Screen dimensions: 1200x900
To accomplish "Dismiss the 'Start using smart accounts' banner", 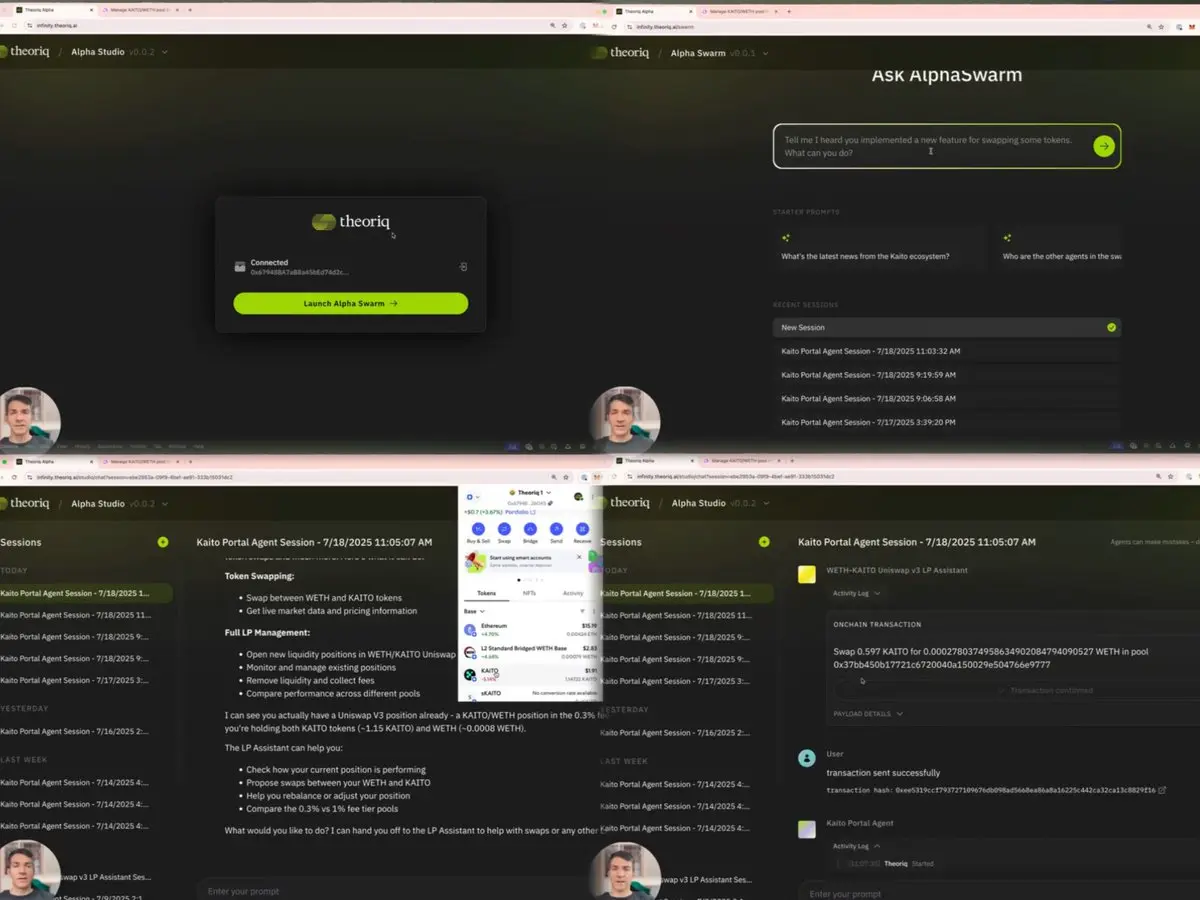I will tap(580, 557).
